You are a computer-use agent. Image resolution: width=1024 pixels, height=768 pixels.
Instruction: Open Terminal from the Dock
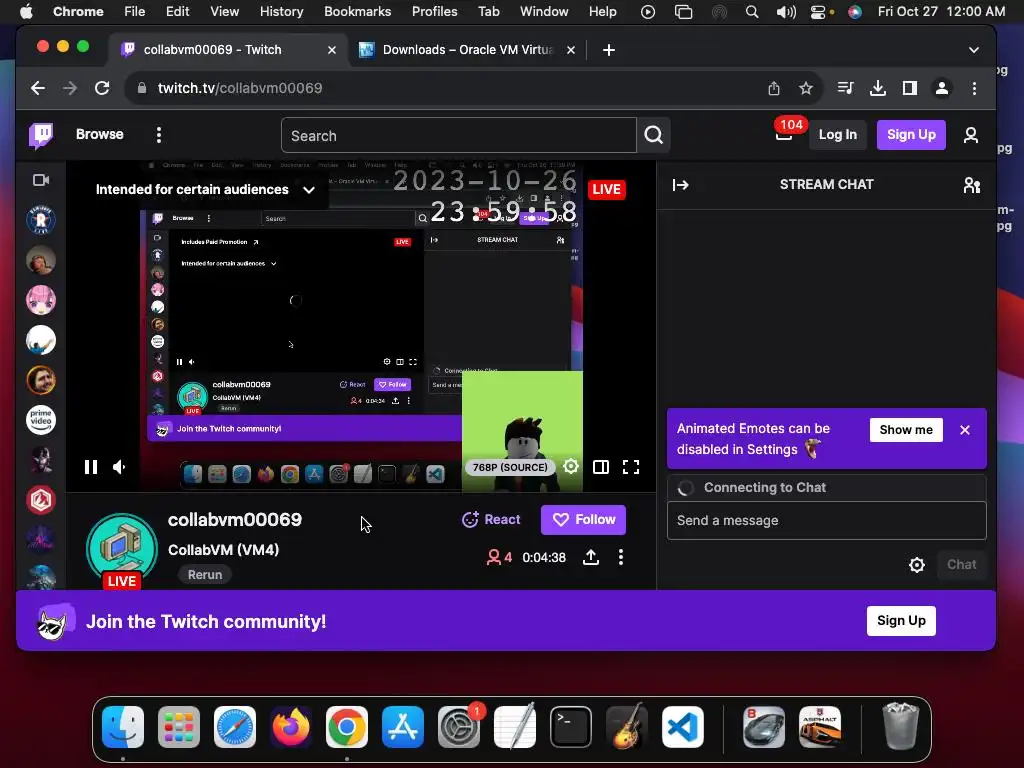pos(571,727)
